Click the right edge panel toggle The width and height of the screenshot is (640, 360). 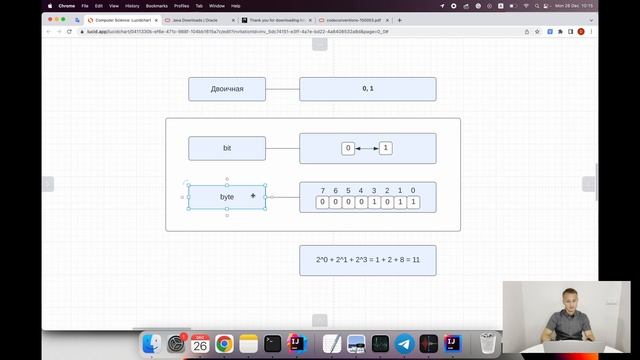589,184
